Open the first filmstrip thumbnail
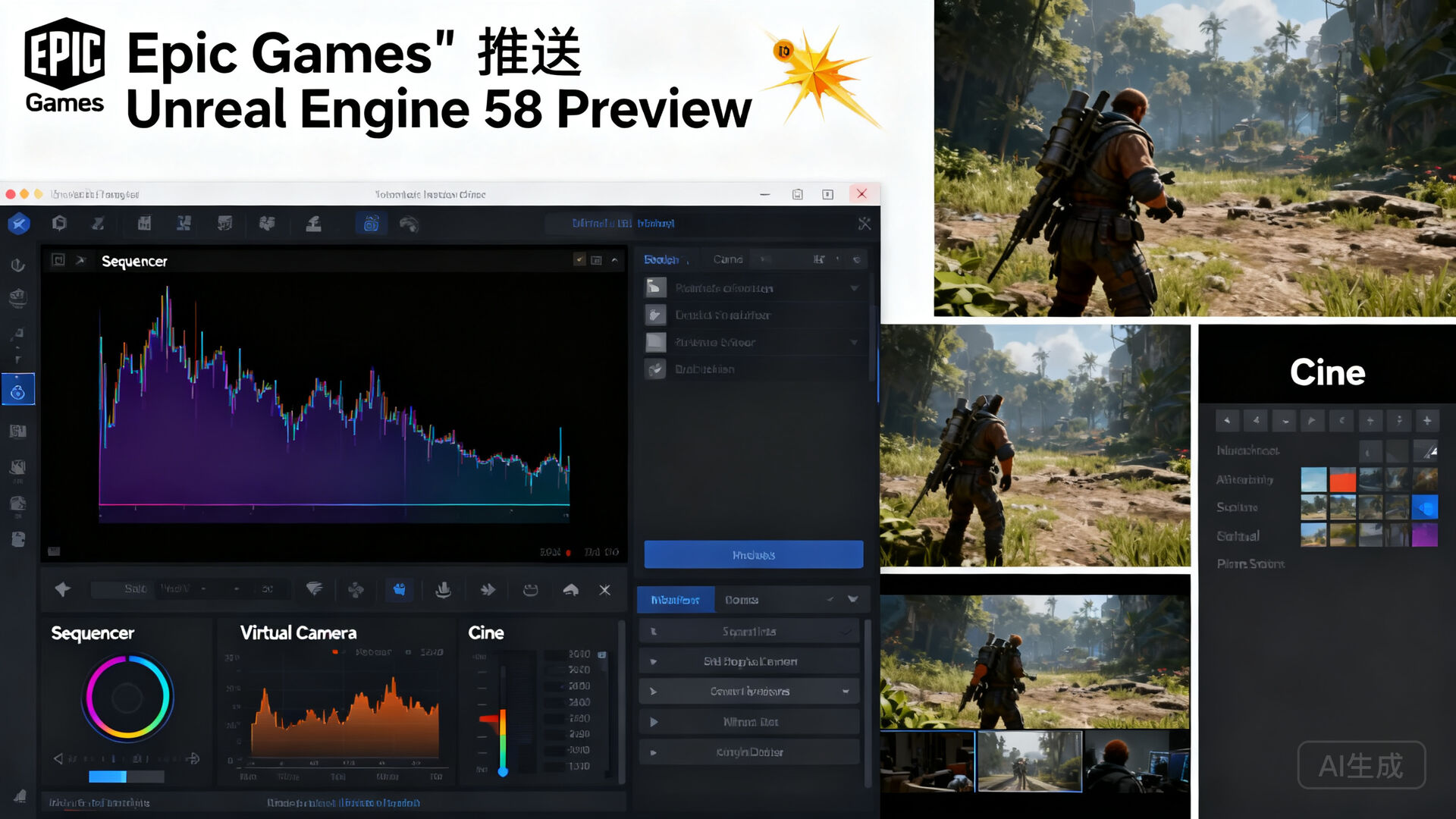This screenshot has height=819, width=1456. (927, 761)
